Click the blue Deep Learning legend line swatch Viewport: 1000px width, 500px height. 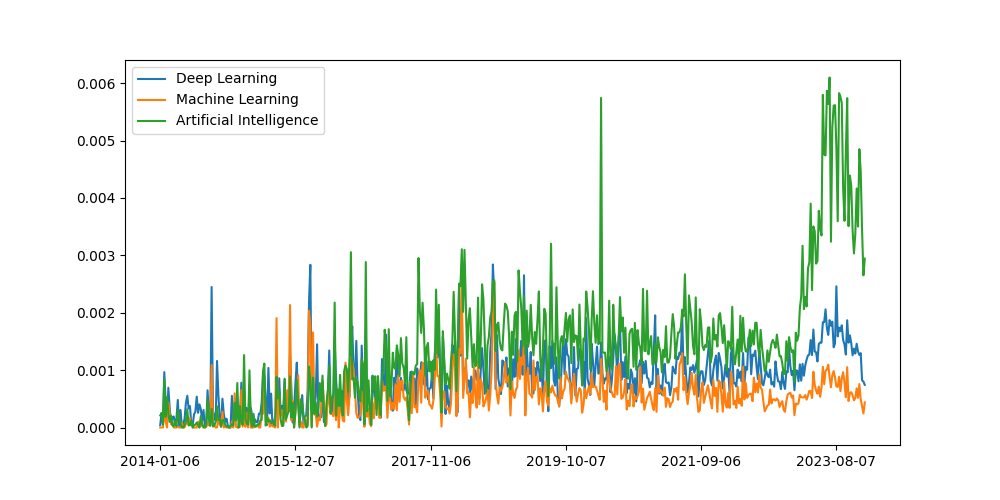coord(153,79)
